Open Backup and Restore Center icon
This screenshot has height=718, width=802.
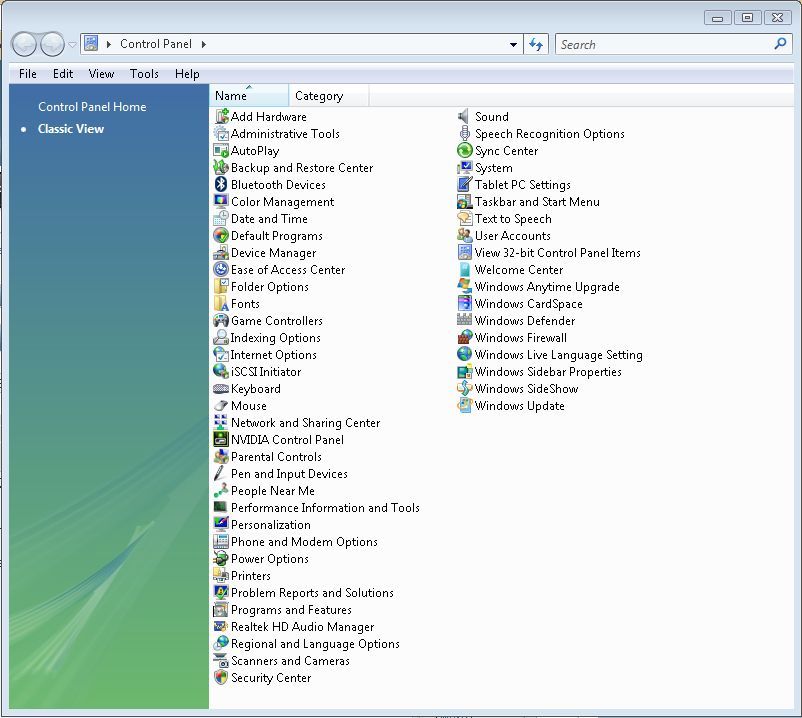(x=221, y=168)
